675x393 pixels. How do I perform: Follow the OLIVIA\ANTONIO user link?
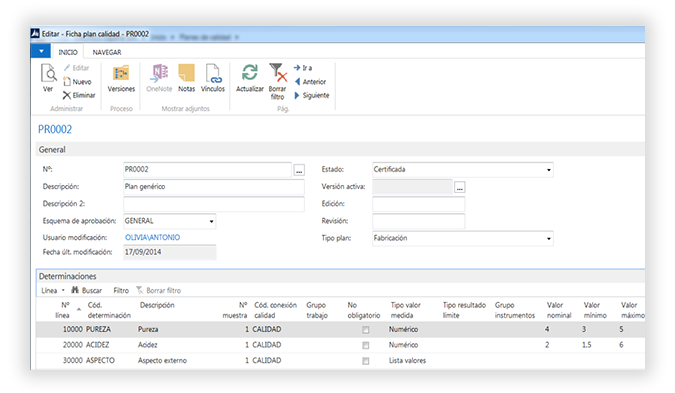click(x=152, y=238)
